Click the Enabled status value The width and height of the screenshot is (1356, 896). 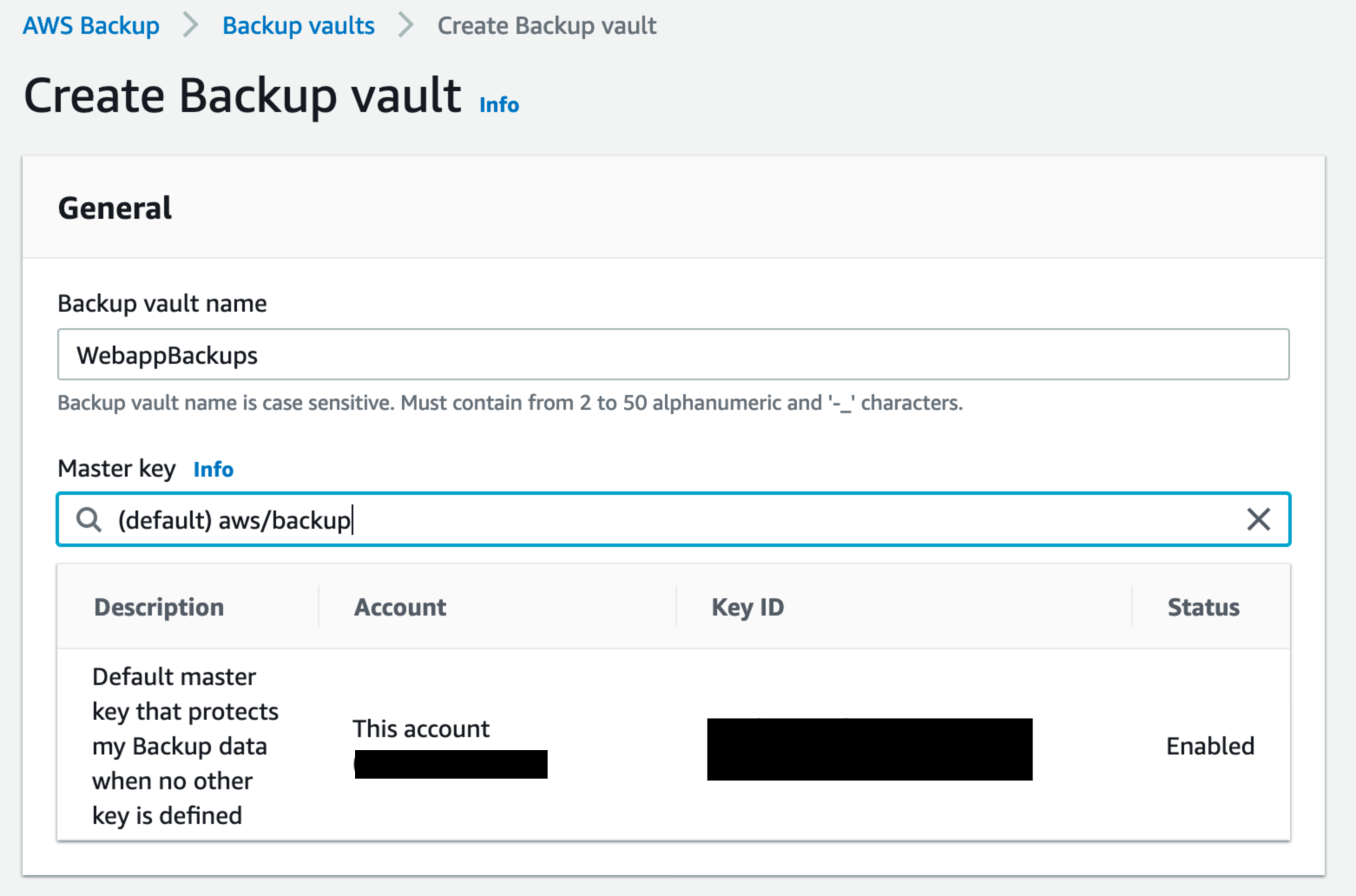[1210, 746]
